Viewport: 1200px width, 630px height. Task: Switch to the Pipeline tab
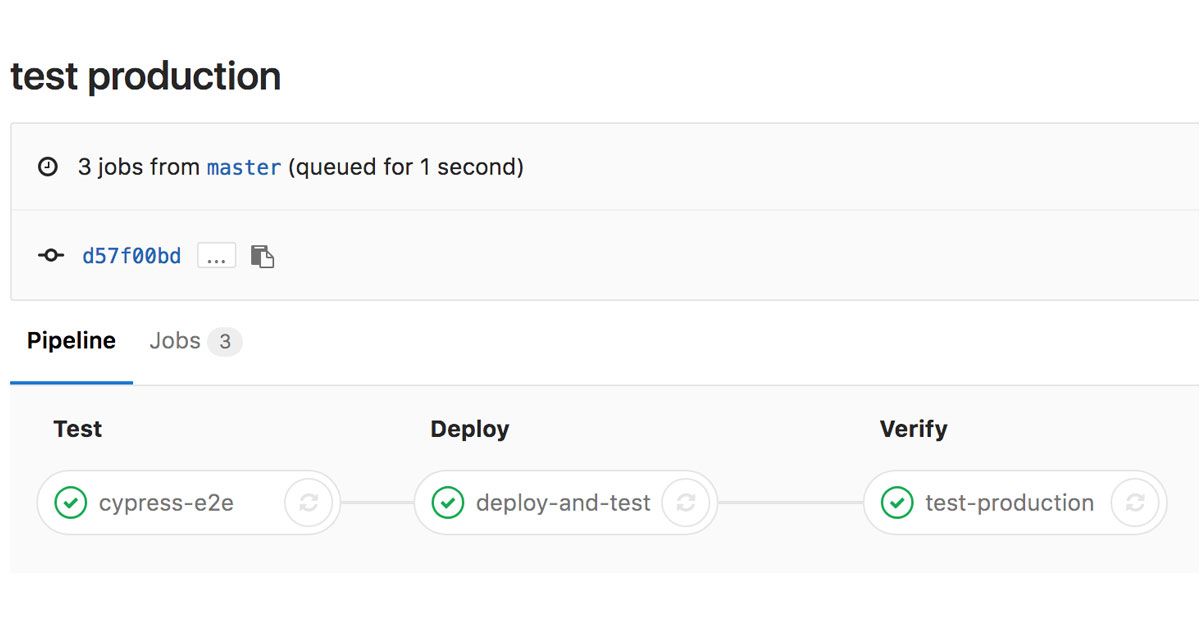pos(71,341)
